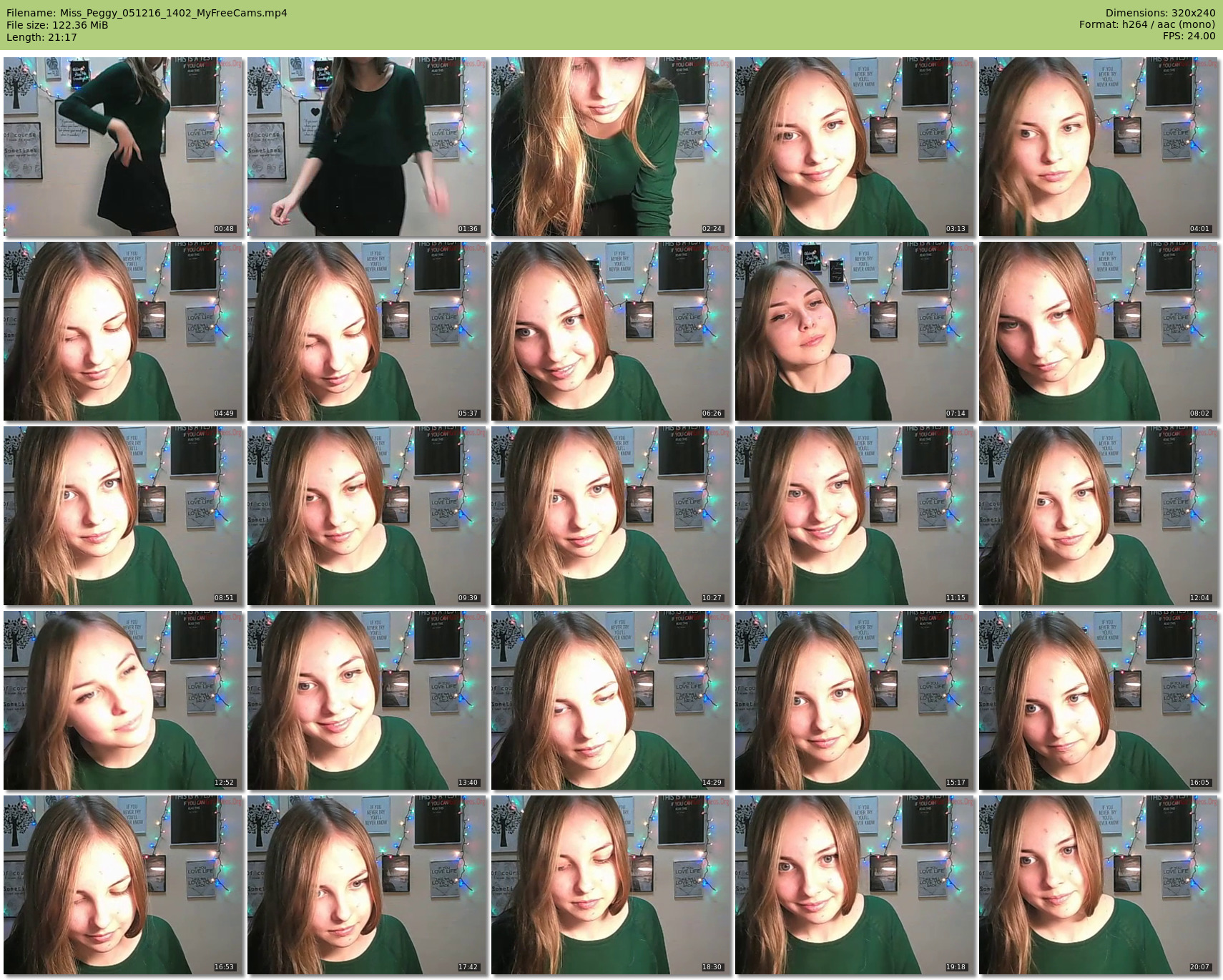1223x980 pixels.
Task: Select the thumbnail stamped 06:26
Action: 611,331
